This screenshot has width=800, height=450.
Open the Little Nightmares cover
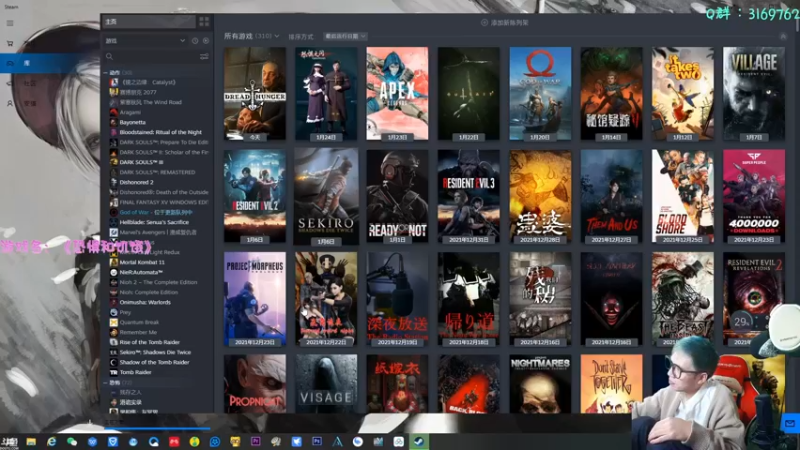coord(540,384)
